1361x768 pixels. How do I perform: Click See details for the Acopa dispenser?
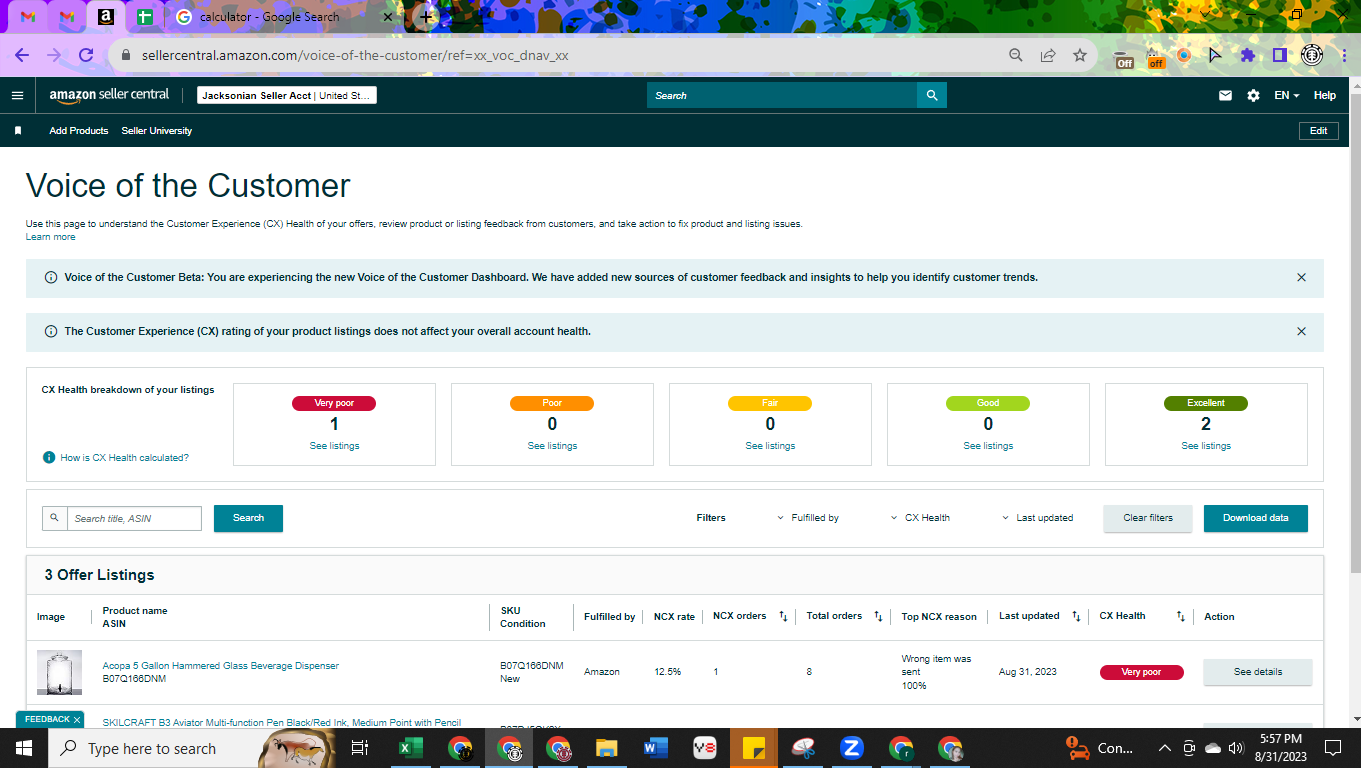[x=1258, y=672]
